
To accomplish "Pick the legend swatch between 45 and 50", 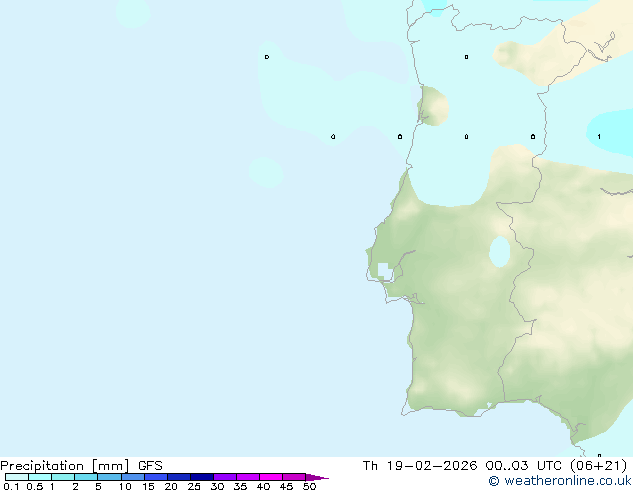I will 294,477.
